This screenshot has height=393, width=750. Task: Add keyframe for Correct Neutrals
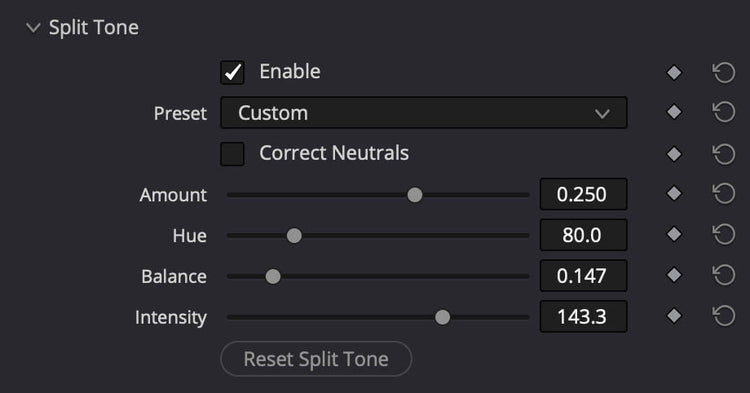pyautogui.click(x=674, y=154)
